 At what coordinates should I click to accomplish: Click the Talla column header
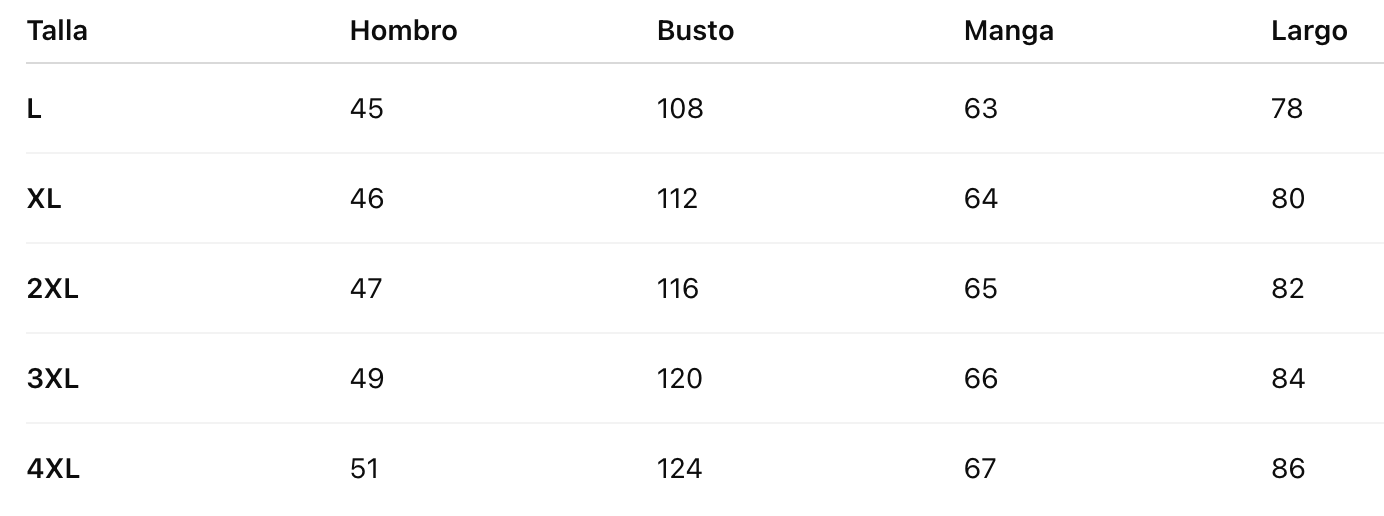(57, 31)
